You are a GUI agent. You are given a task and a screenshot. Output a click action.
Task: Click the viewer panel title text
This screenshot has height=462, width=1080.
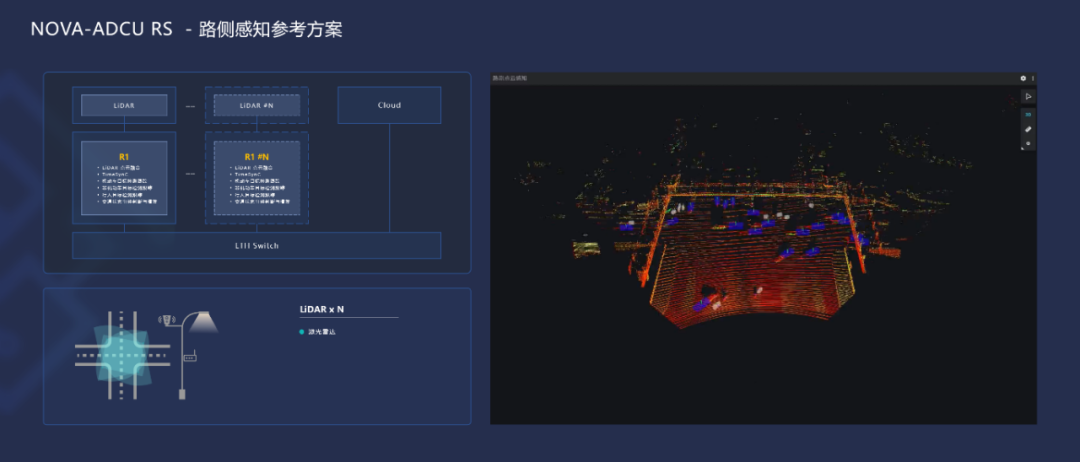coord(509,78)
